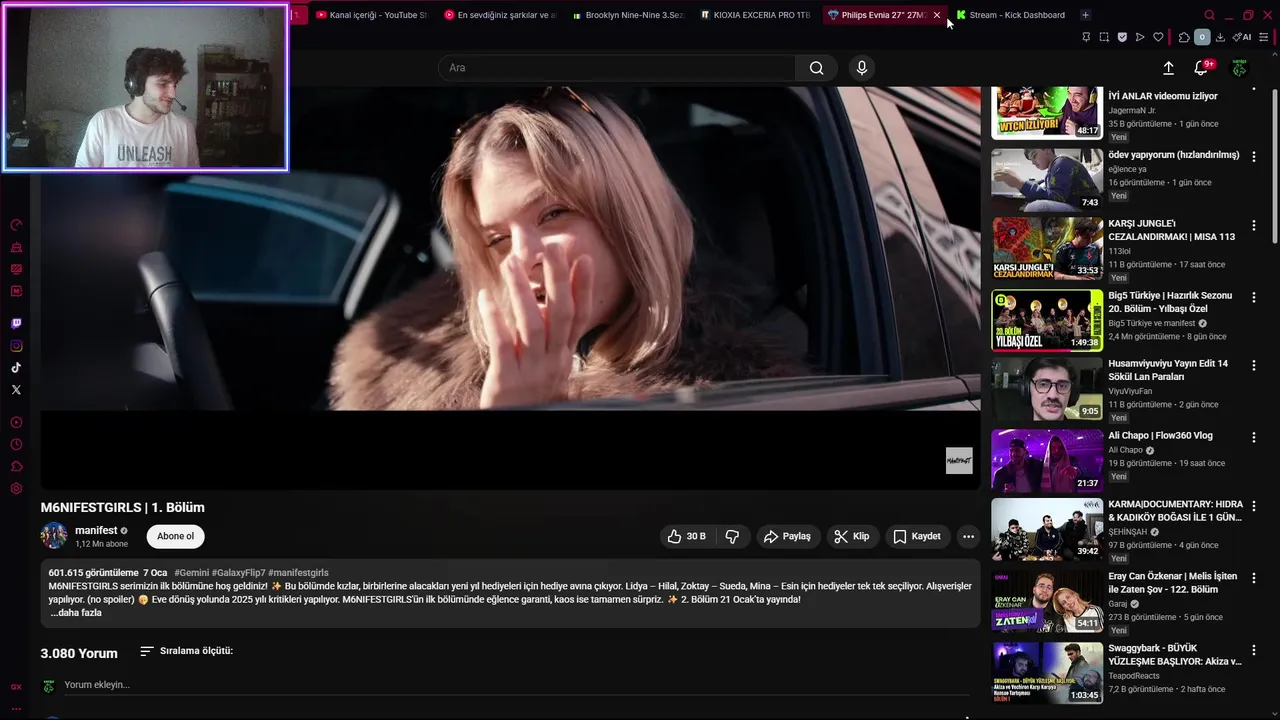This screenshot has width=1280, height=720.
Task: Open the extensions puzzle icon
Action: tap(1184, 37)
